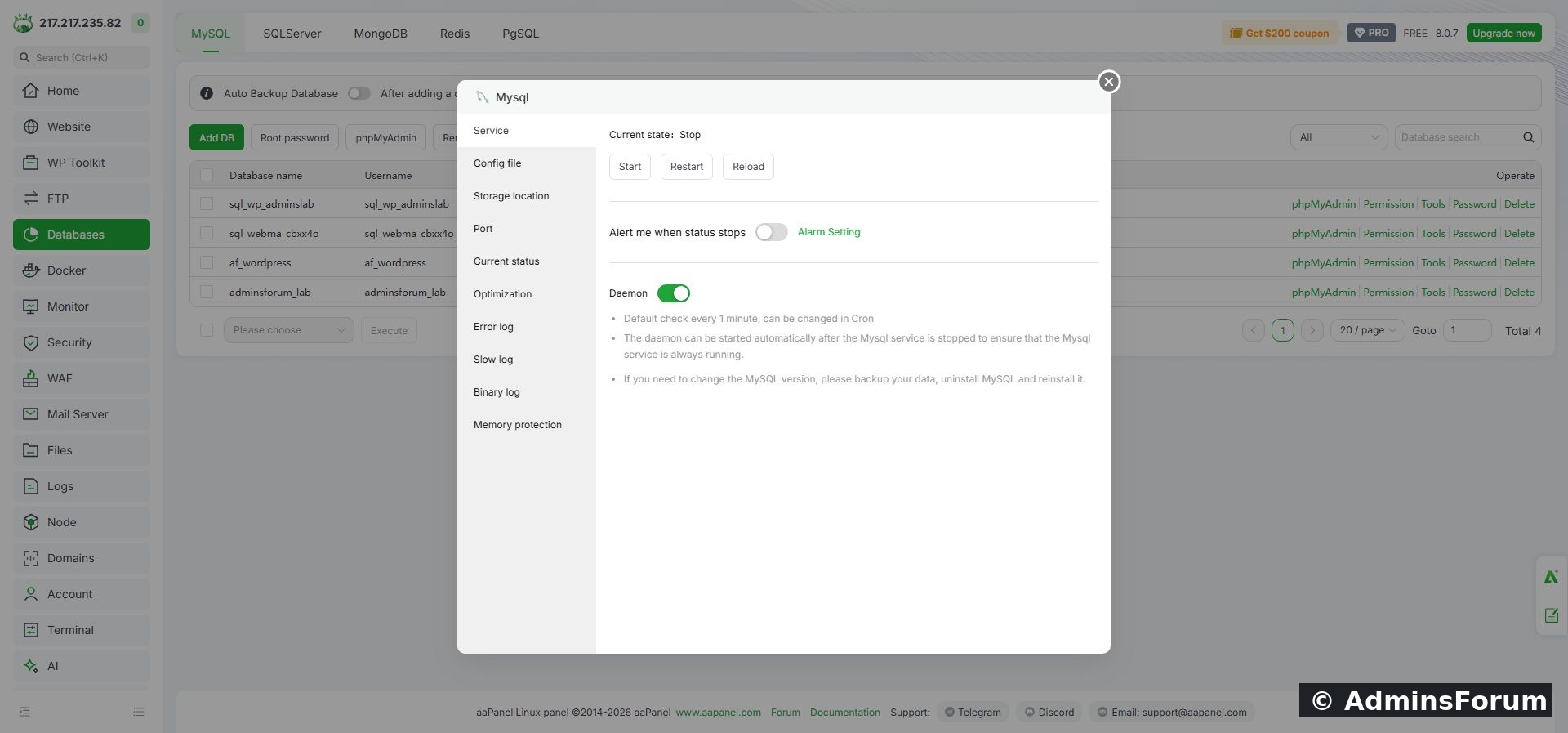Viewport: 1568px width, 733px height.
Task: Click the Security shield icon
Action: 31,342
